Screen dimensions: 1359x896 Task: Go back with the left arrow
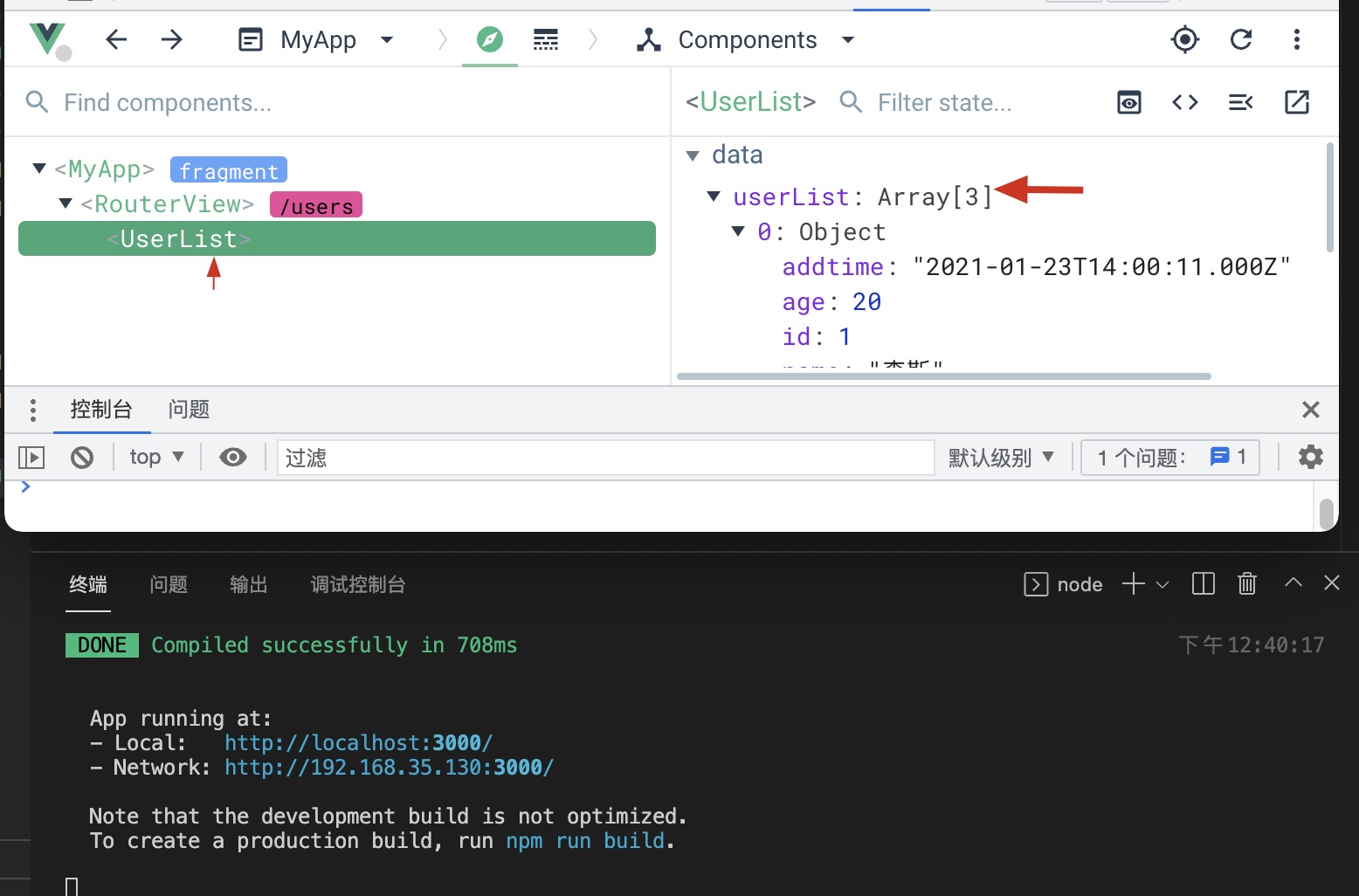[116, 39]
